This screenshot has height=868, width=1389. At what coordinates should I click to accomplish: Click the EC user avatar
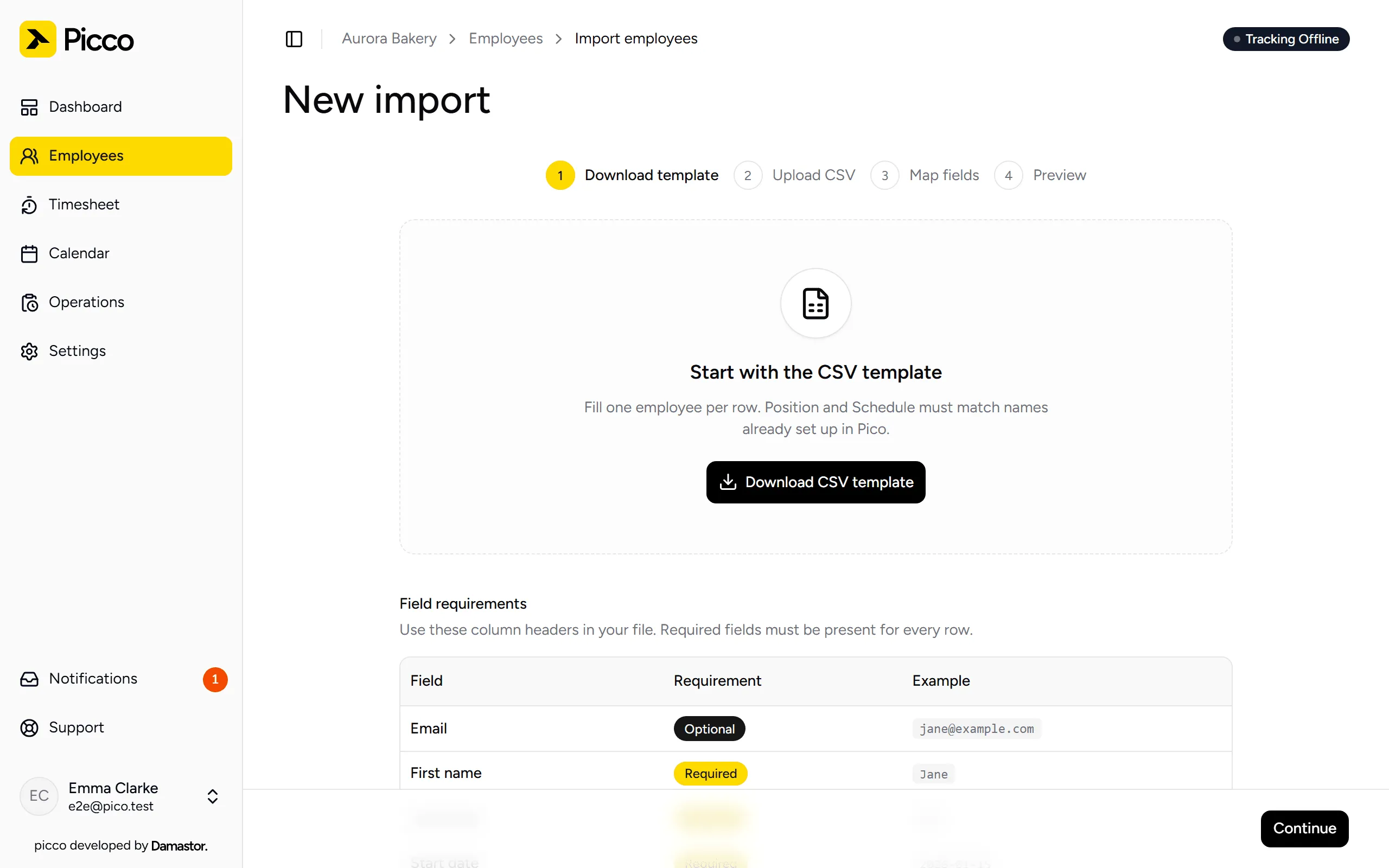(39, 796)
